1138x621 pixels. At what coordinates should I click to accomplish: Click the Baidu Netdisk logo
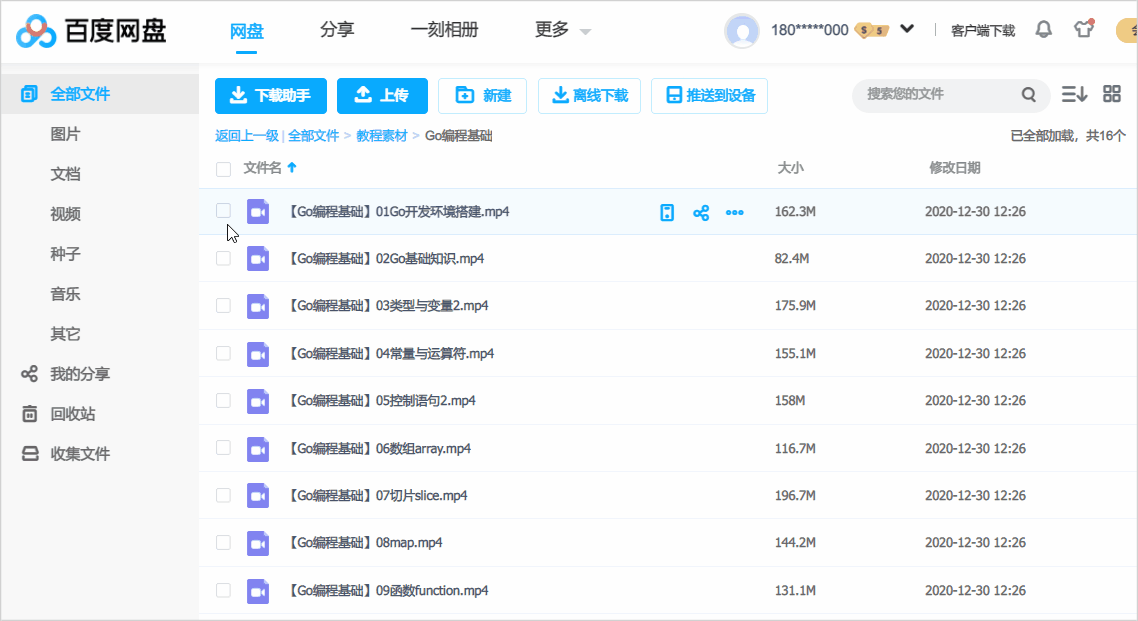[x=91, y=31]
